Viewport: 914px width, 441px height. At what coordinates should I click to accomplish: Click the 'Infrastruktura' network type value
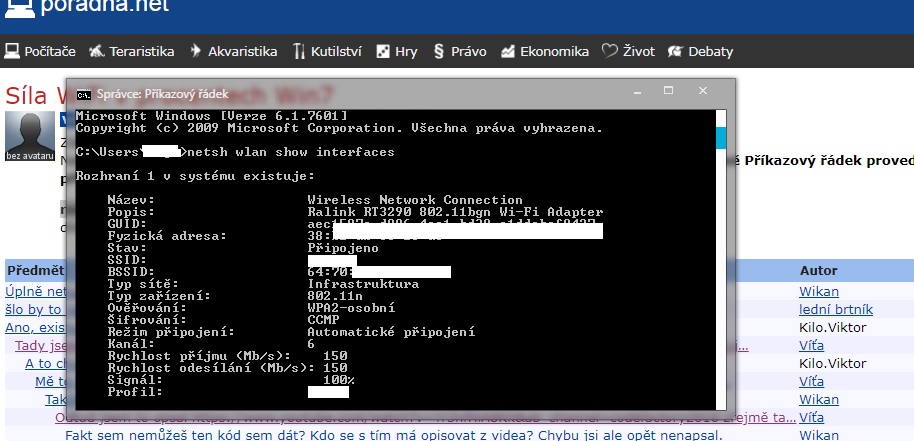[363, 284]
